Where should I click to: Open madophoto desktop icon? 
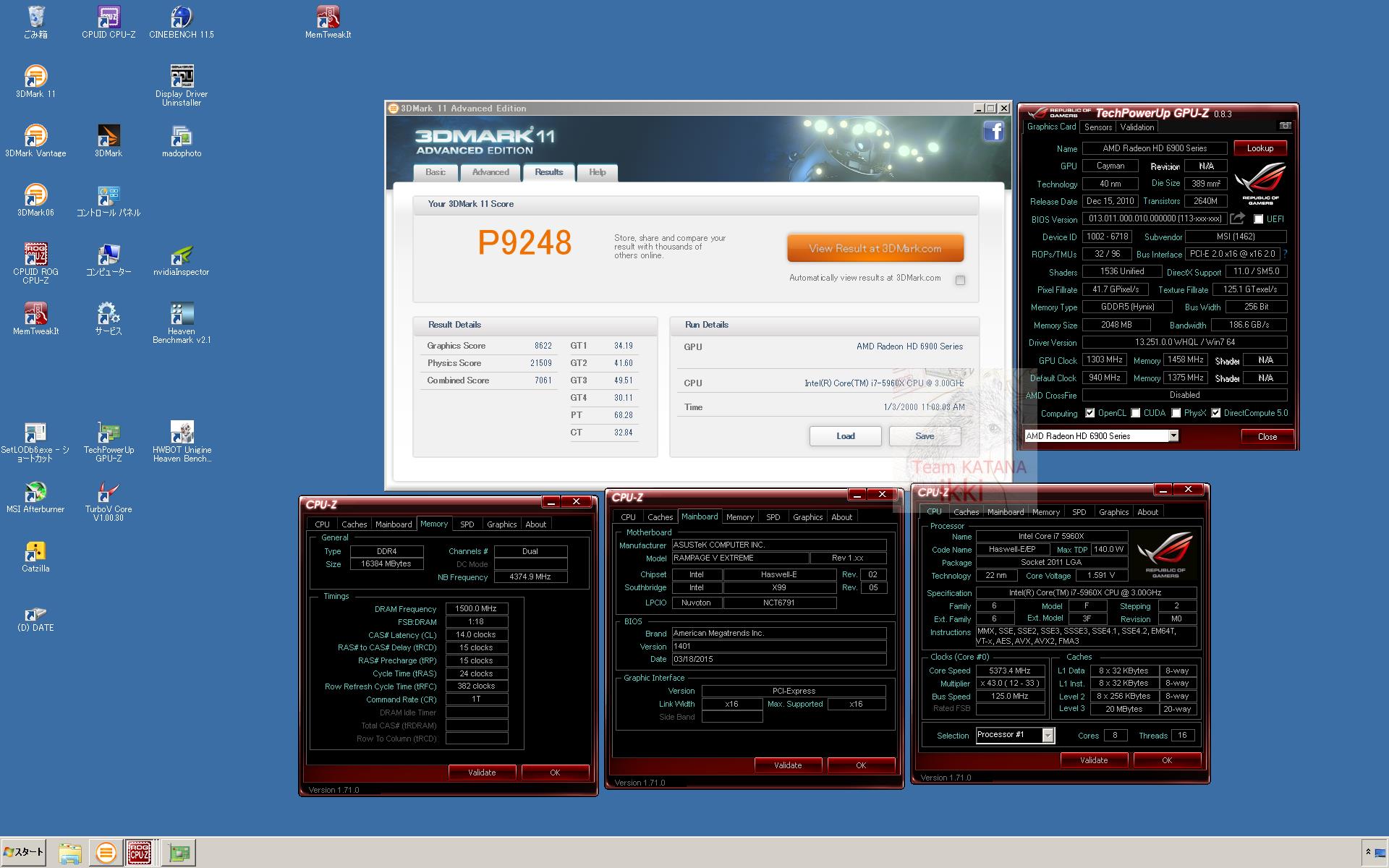(182, 140)
